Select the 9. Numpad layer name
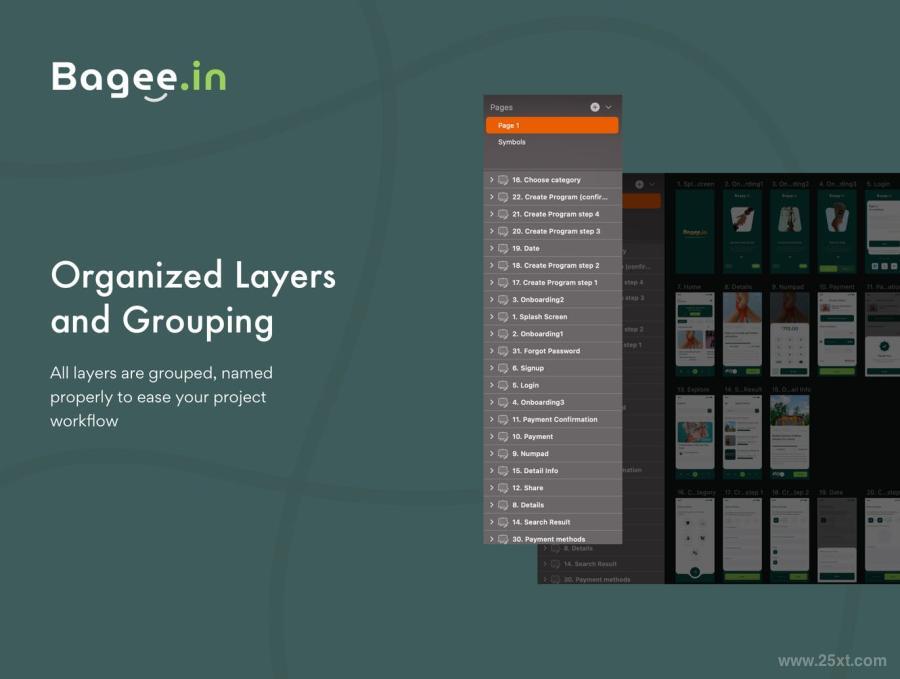The image size is (900, 679). [530, 453]
